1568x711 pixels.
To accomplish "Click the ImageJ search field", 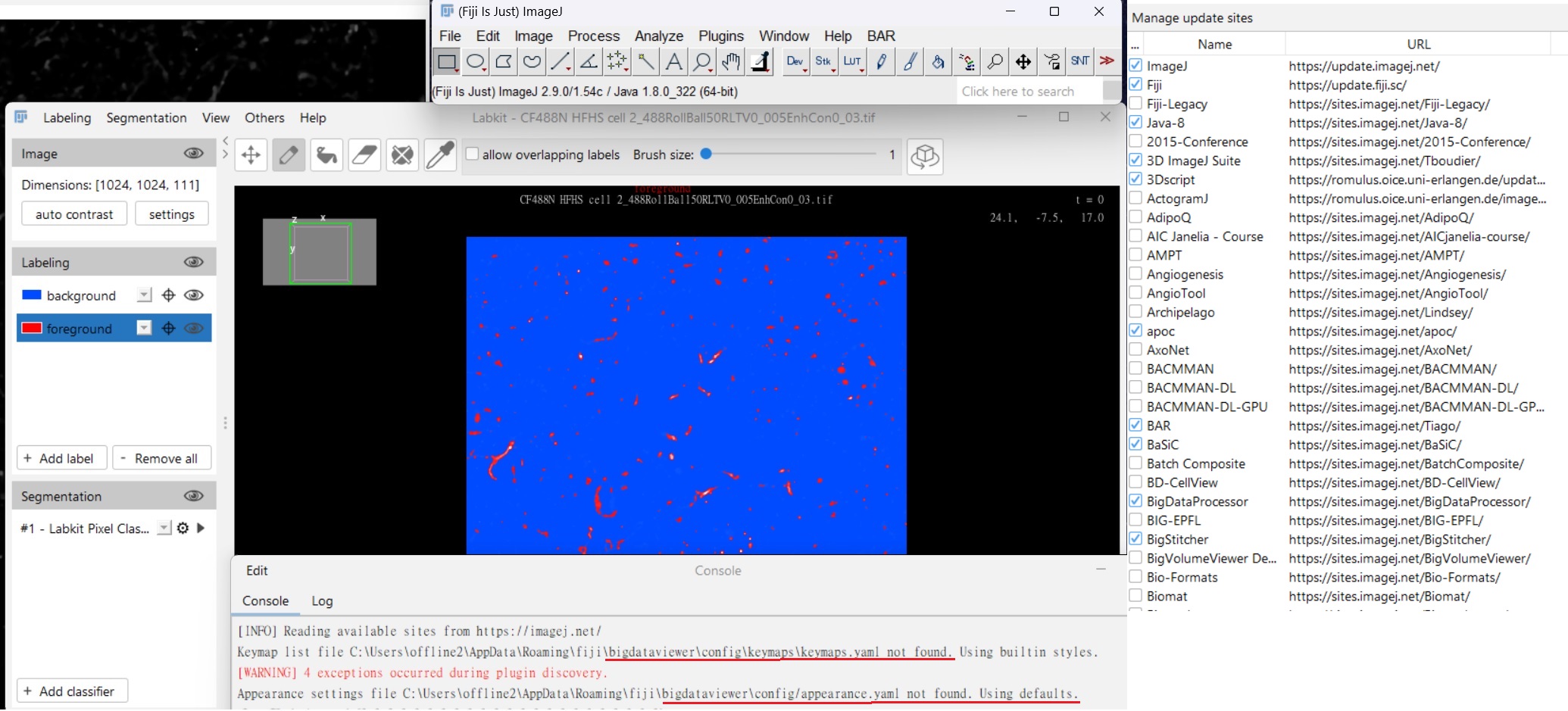I will [x=1030, y=91].
